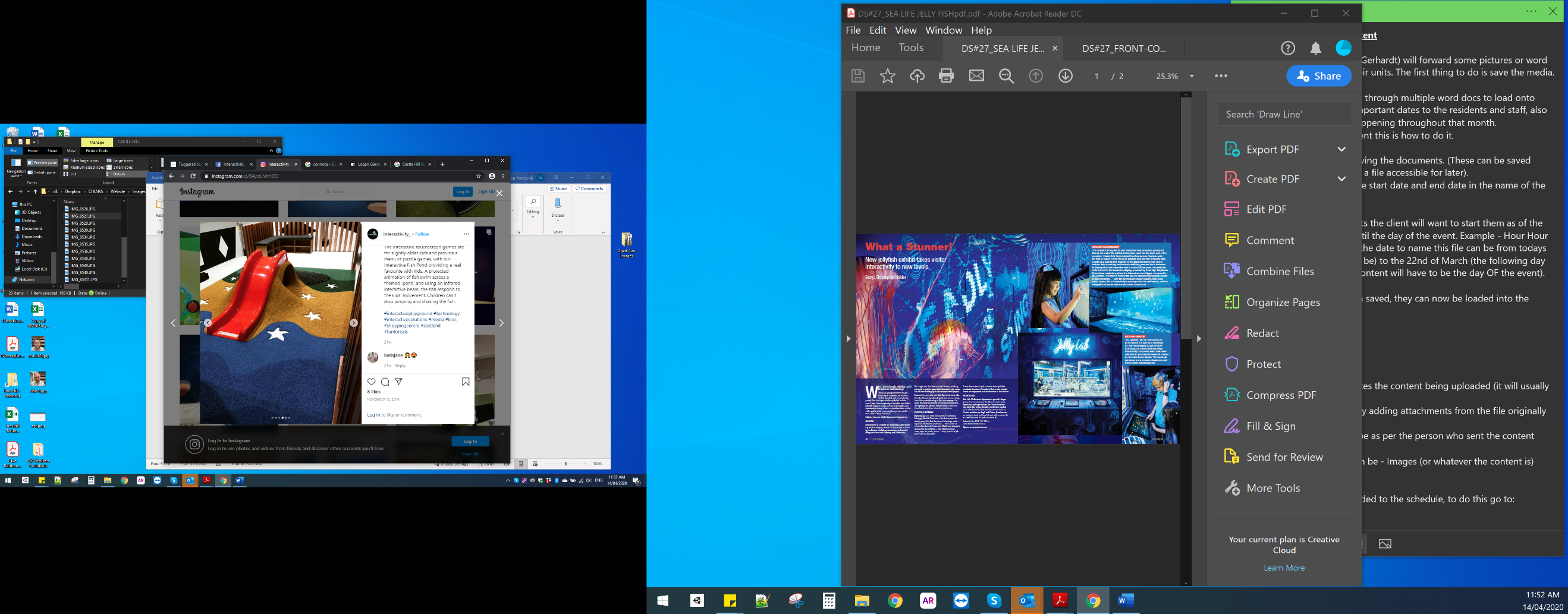1568x614 pixels.
Task: Open Skype from the enlarged taskbar
Action: 994,600
